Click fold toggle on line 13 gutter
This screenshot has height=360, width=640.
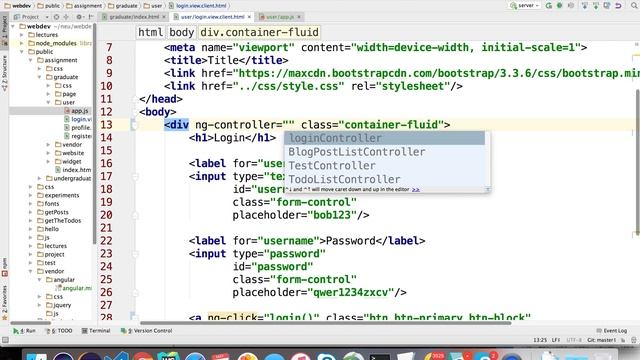[134, 124]
